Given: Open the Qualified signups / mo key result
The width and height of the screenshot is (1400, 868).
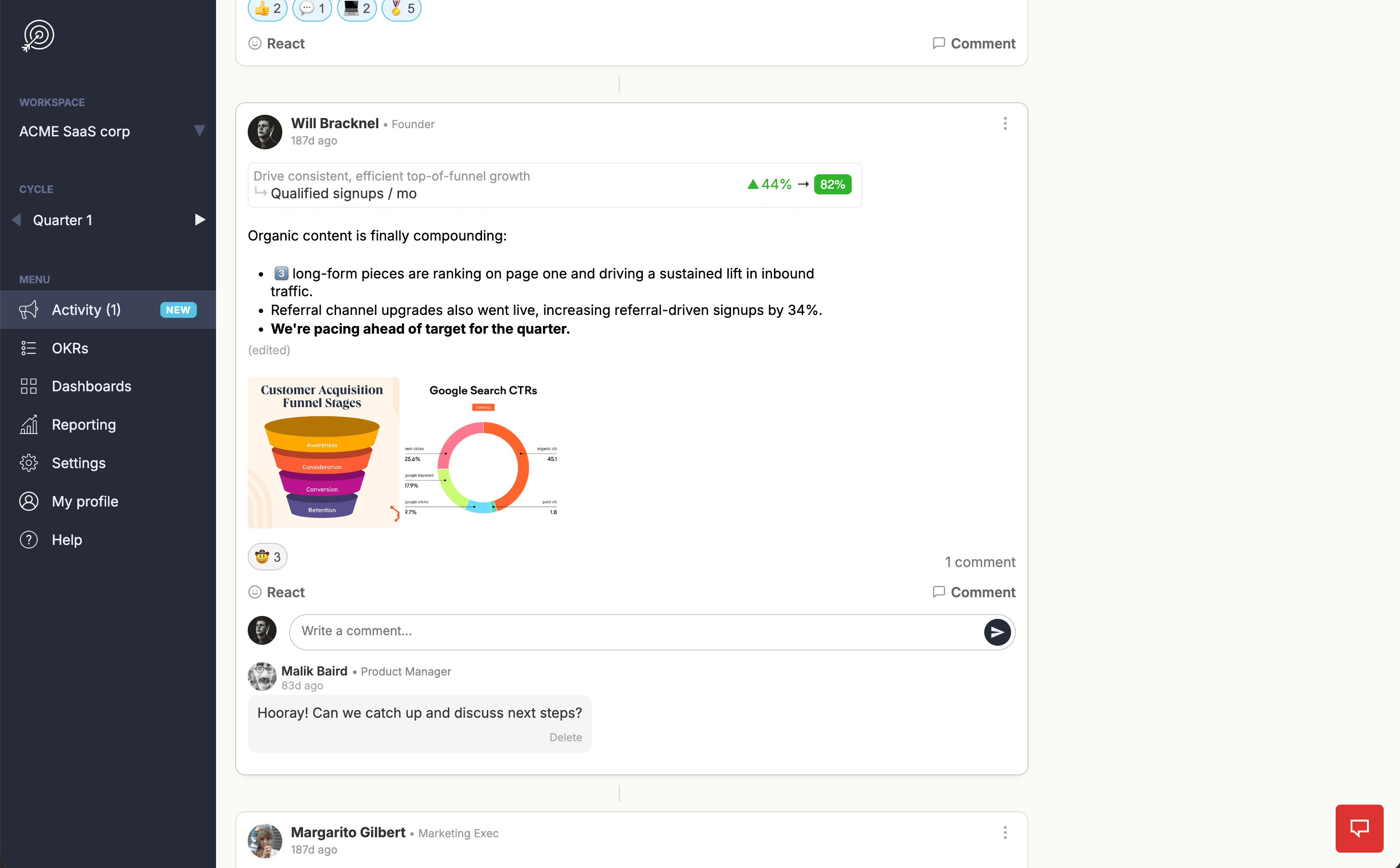Looking at the screenshot, I should tap(343, 194).
